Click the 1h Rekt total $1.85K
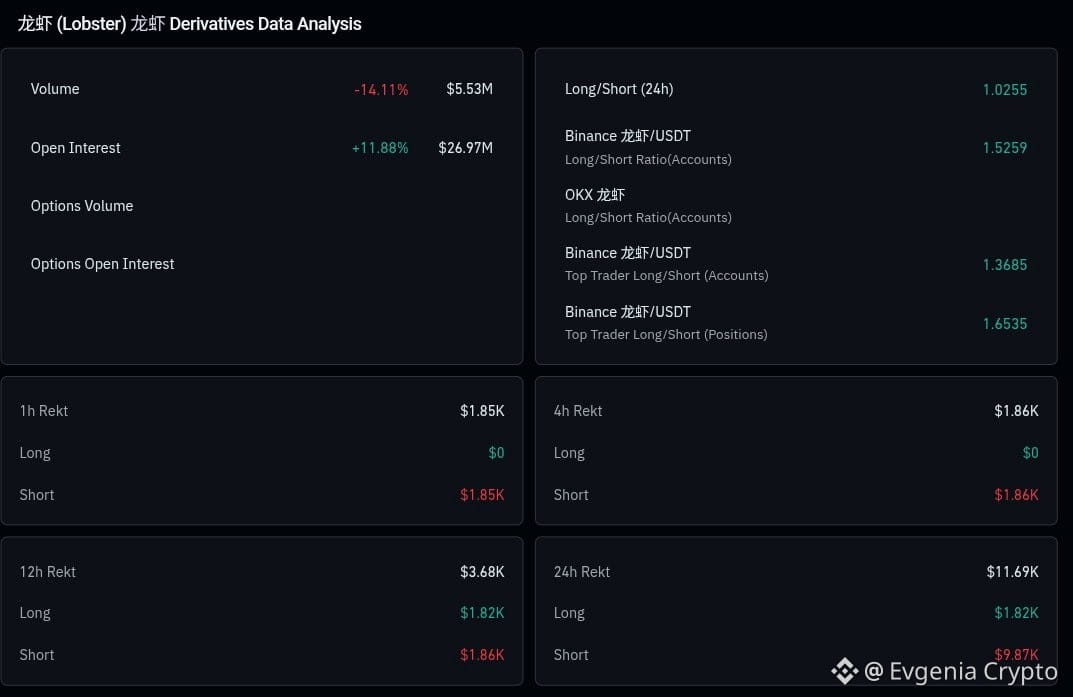Viewport: 1073px width, 697px height. (482, 410)
